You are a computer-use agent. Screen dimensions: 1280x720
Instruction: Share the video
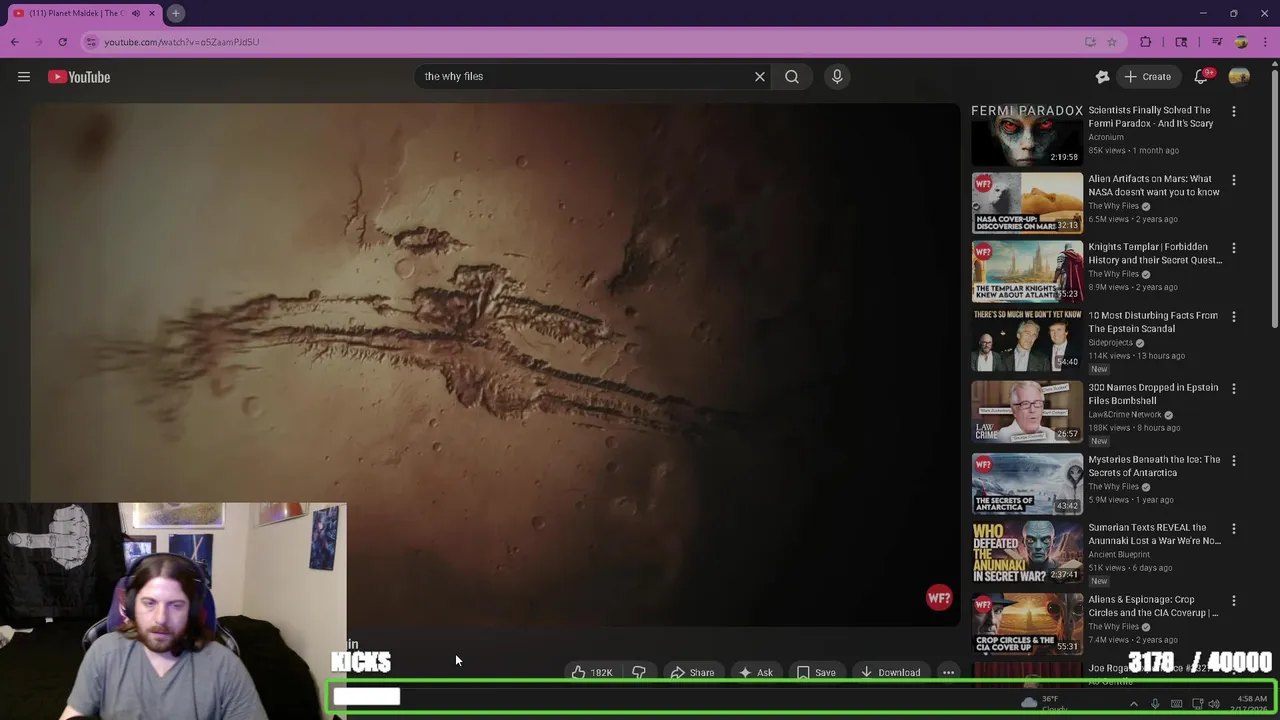point(692,673)
